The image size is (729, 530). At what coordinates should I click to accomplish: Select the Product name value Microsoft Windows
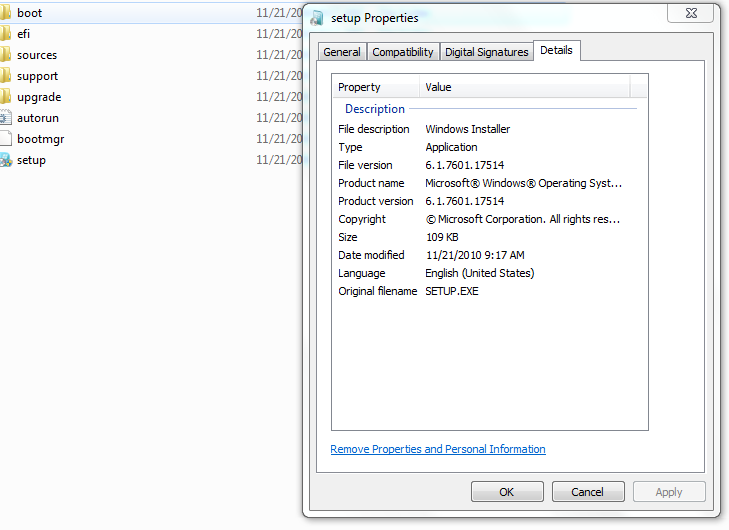(524, 183)
